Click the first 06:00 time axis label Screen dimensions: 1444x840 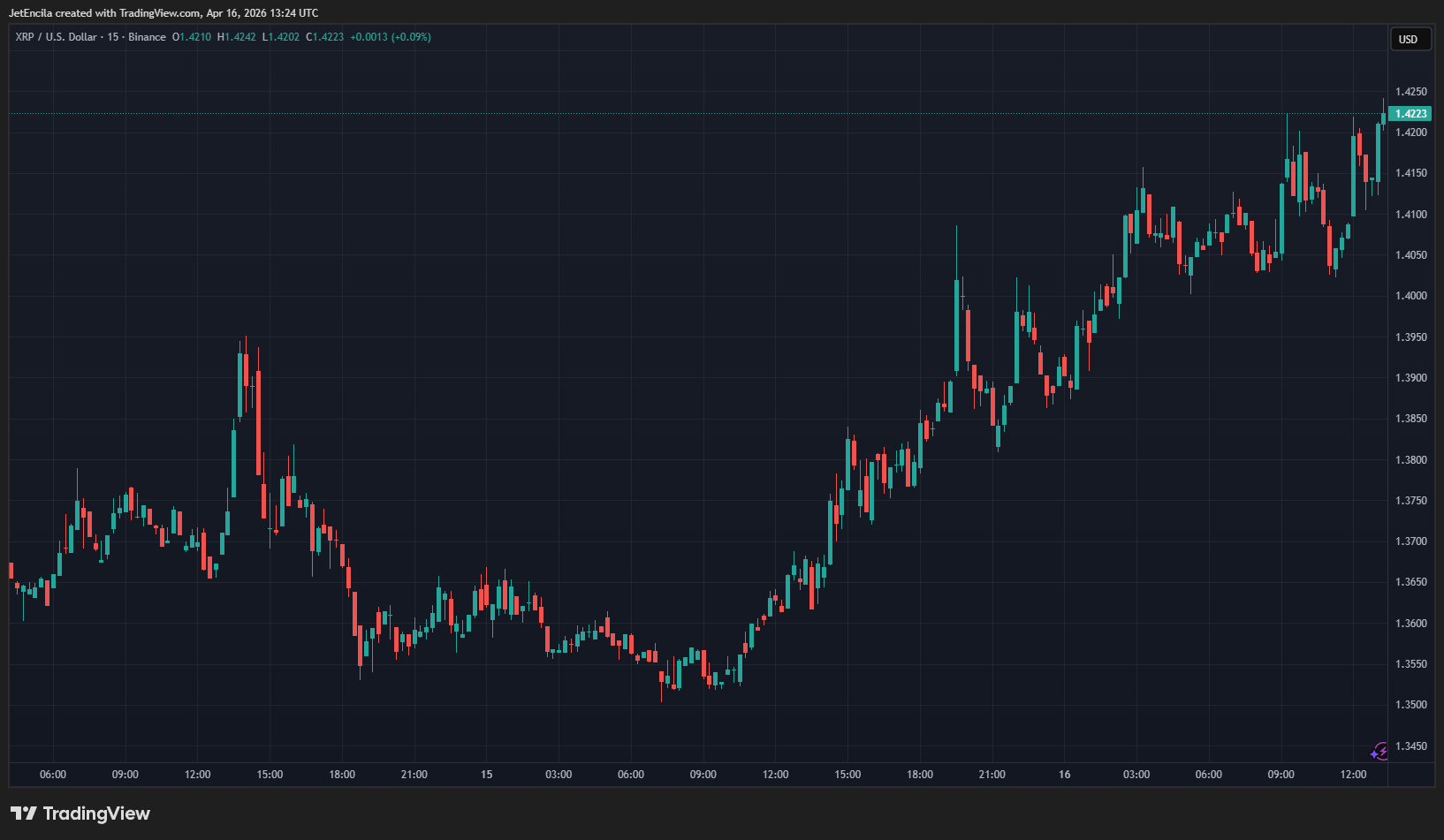53,775
